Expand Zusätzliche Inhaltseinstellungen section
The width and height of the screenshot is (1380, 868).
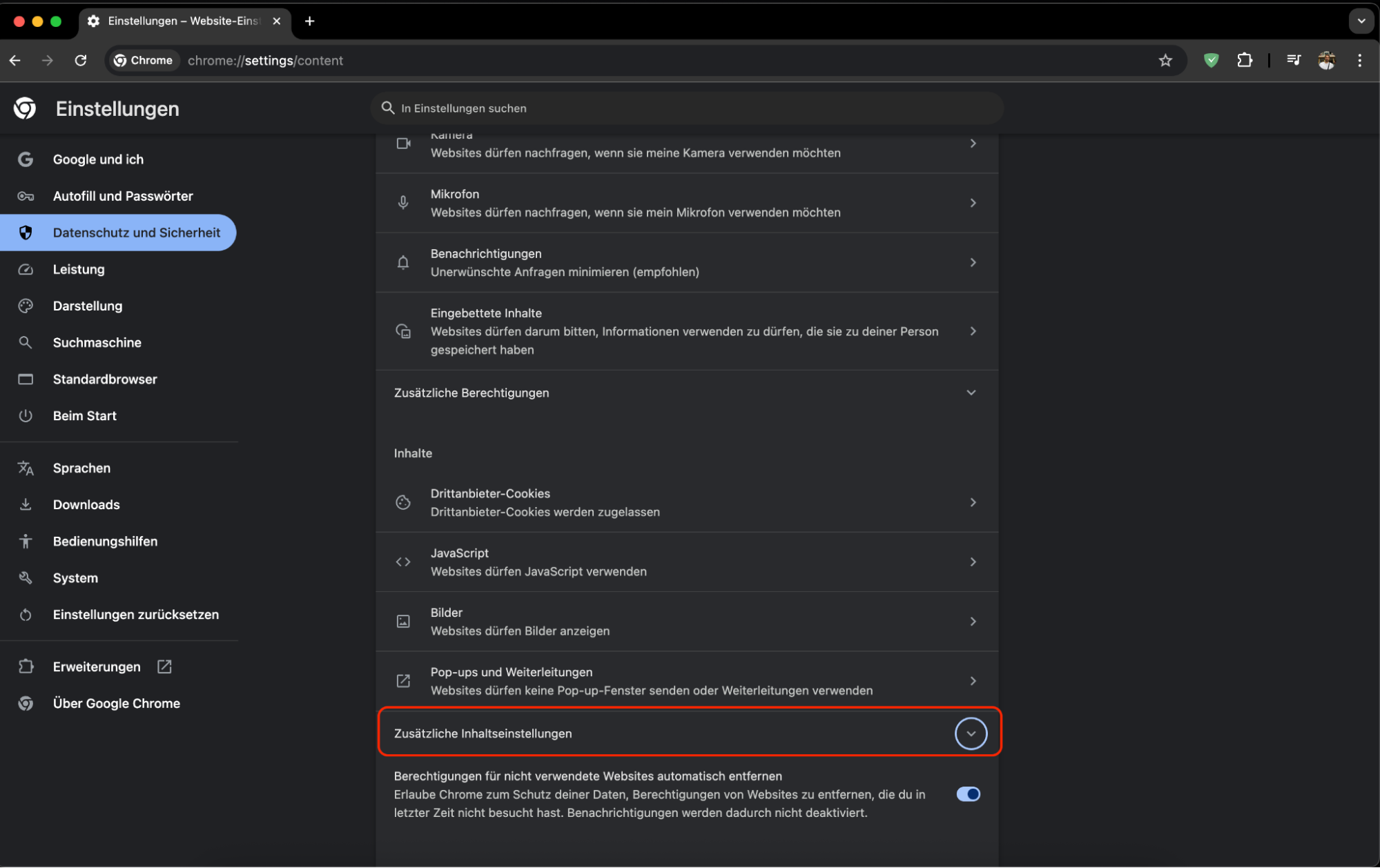[971, 733]
